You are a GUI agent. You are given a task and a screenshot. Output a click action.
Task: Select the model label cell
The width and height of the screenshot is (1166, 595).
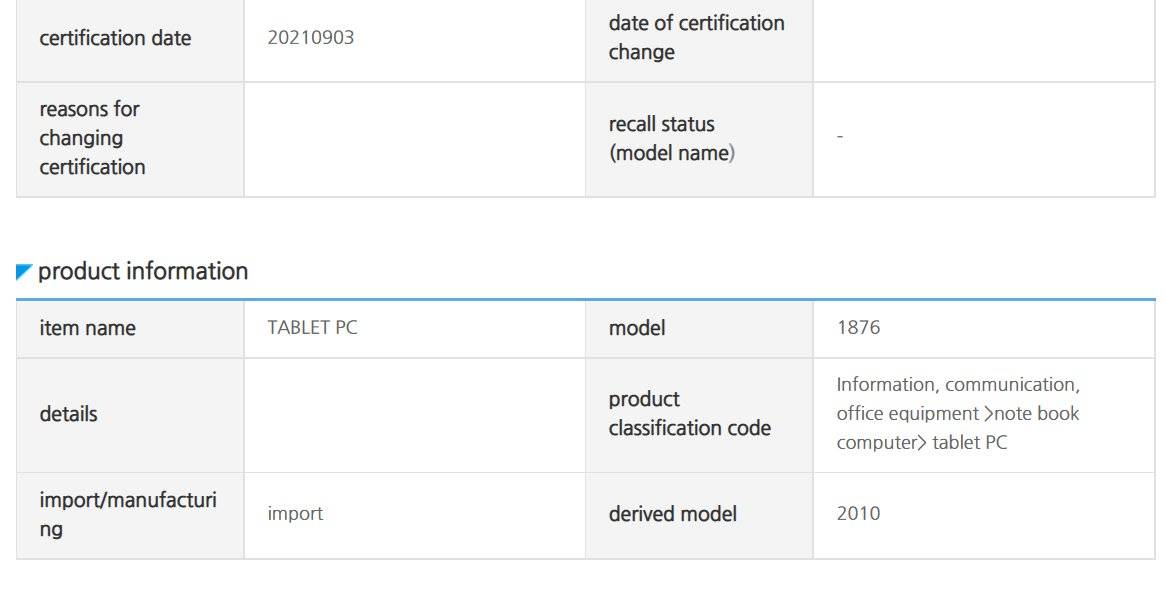point(699,329)
